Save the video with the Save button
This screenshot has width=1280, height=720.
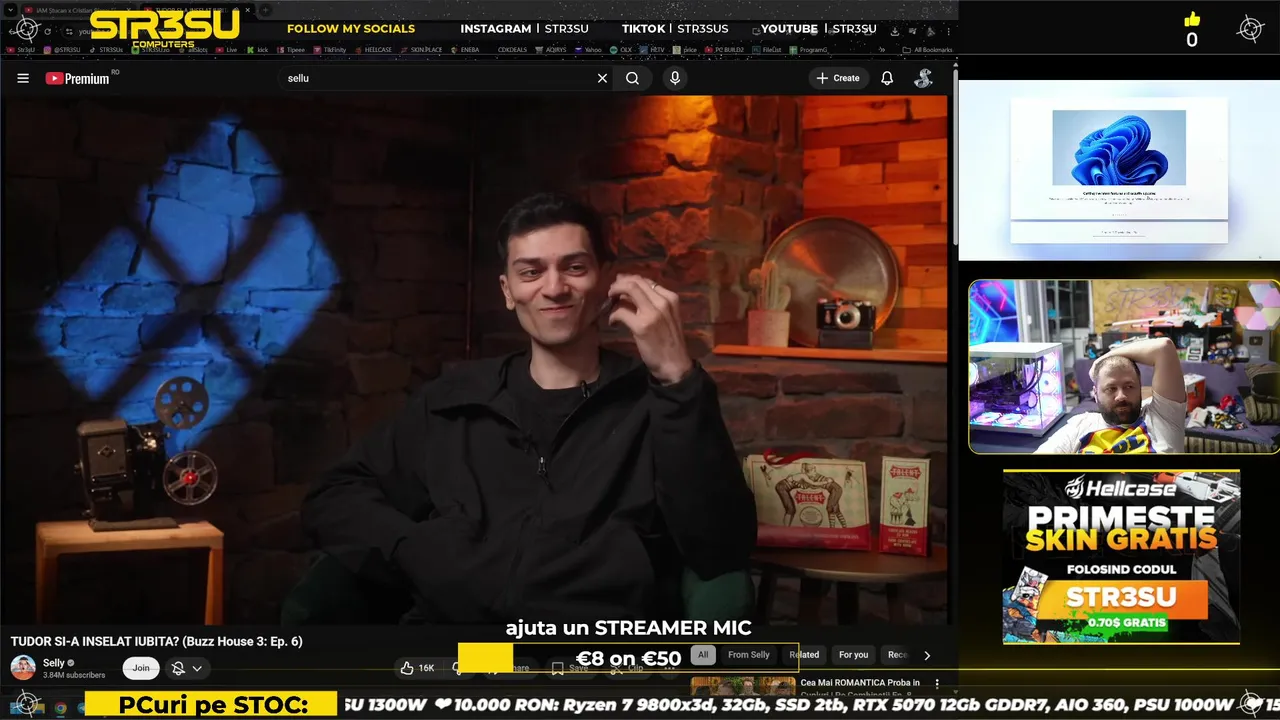coord(570,668)
